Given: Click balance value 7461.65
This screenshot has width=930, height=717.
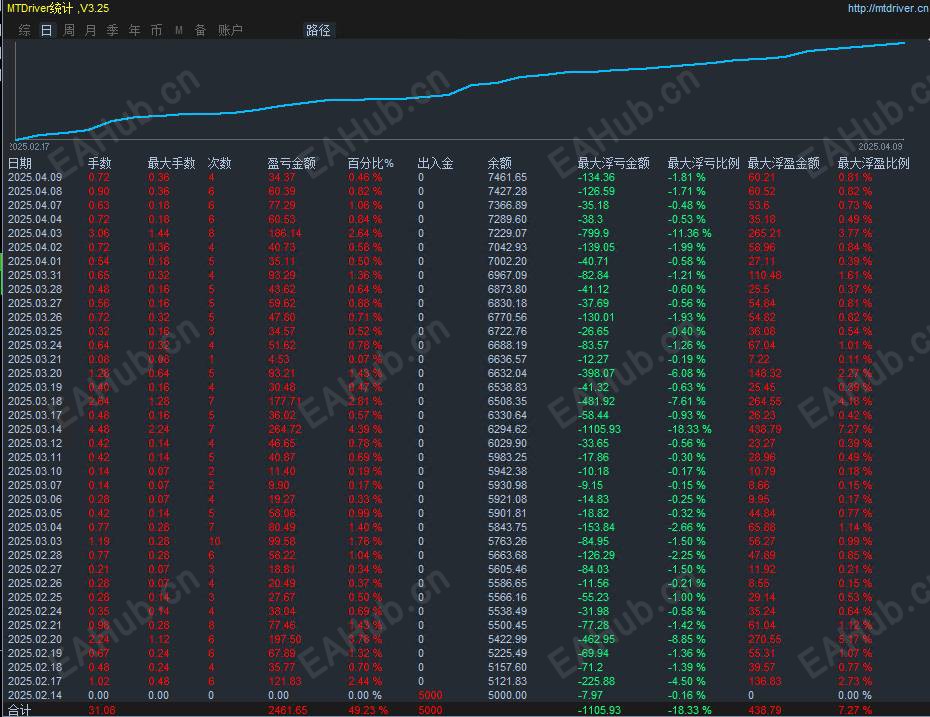Looking at the screenshot, I should 507,177.
